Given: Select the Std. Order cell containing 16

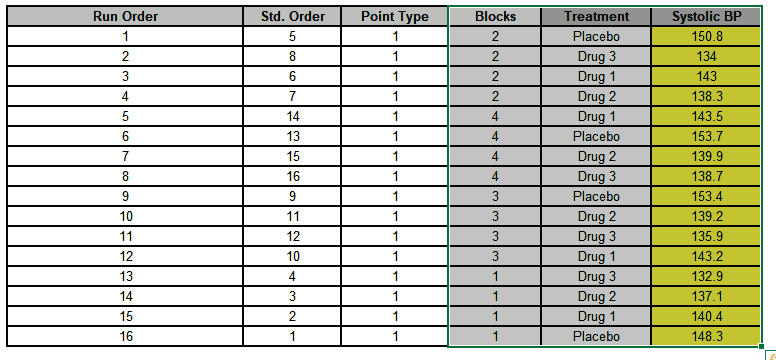Looking at the screenshot, I should point(292,176).
